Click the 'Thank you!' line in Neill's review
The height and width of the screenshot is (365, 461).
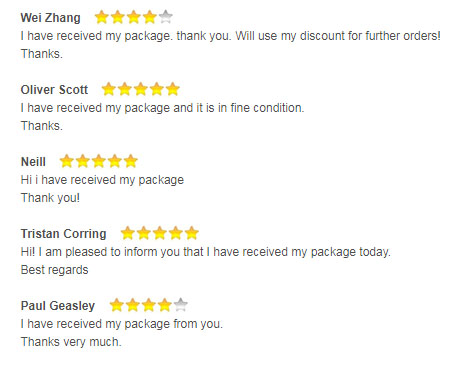point(50,198)
